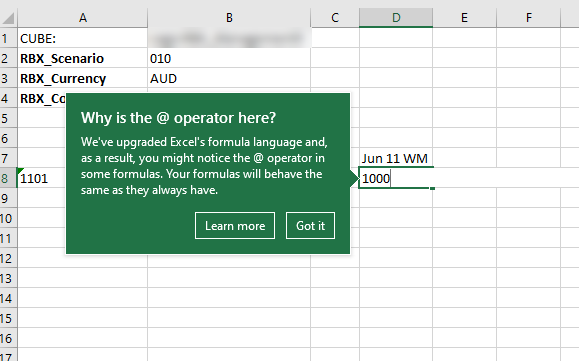Select row 14 header

(8, 298)
